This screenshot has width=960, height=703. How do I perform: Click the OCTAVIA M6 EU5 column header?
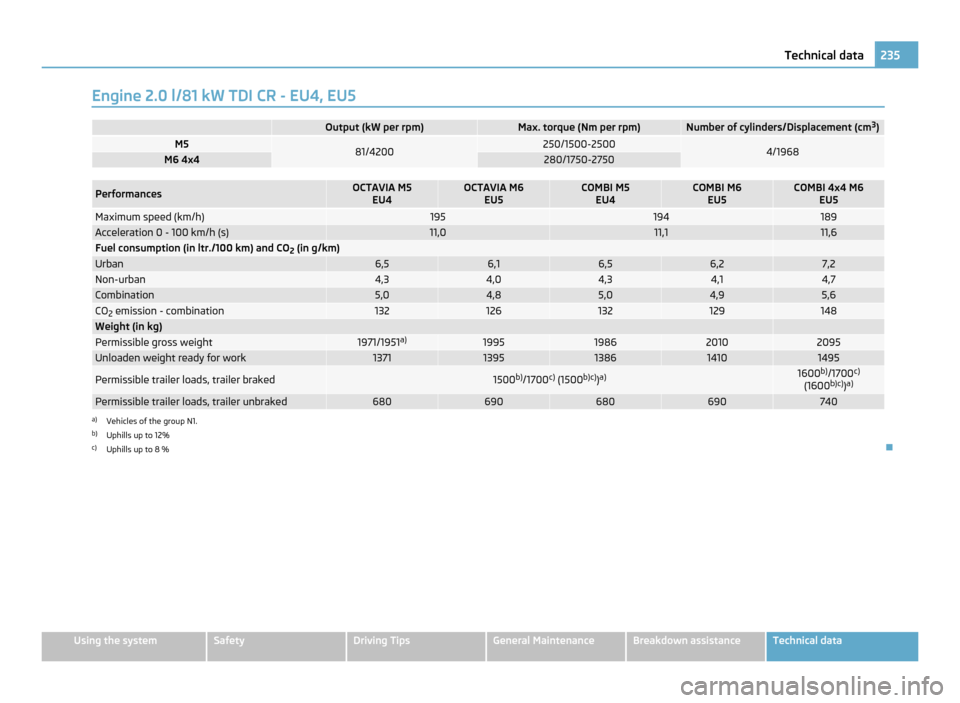(x=493, y=194)
